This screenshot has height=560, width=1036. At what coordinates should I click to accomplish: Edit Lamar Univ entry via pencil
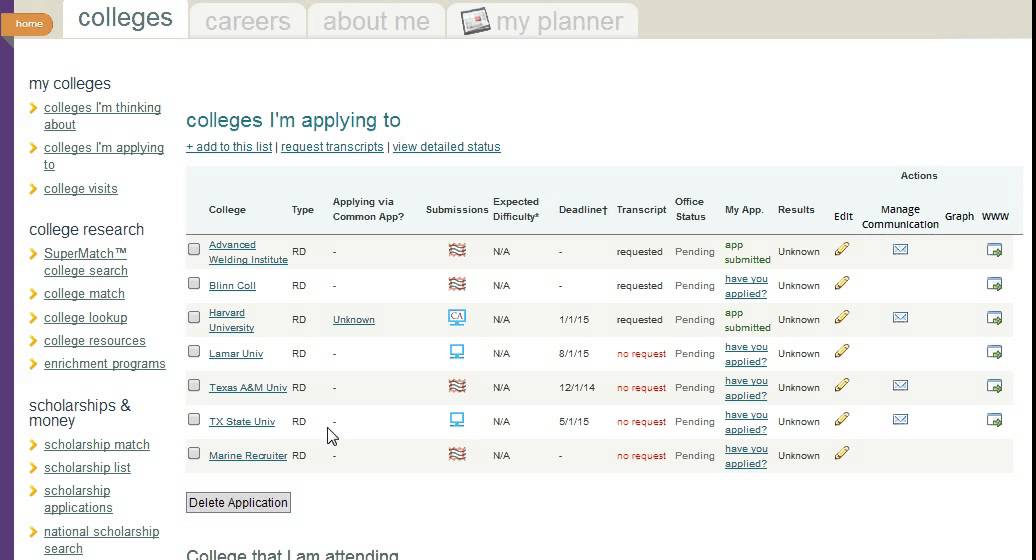point(842,351)
